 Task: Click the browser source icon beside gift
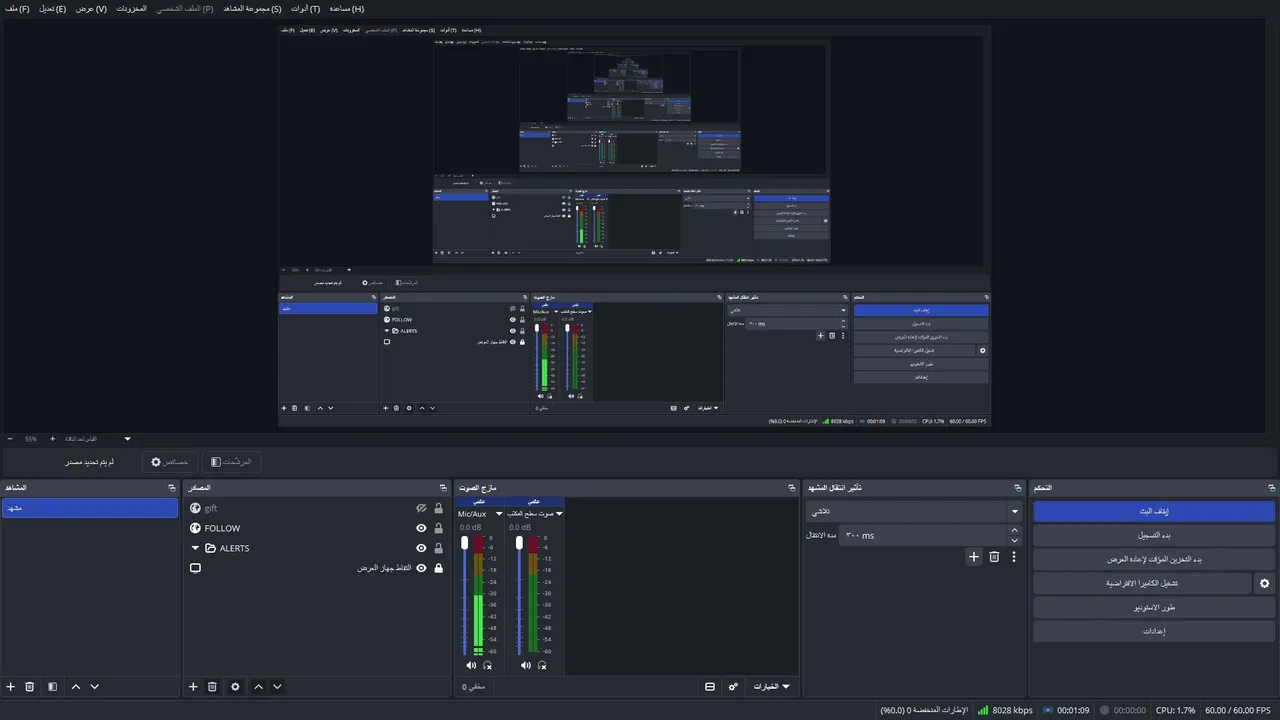195,508
